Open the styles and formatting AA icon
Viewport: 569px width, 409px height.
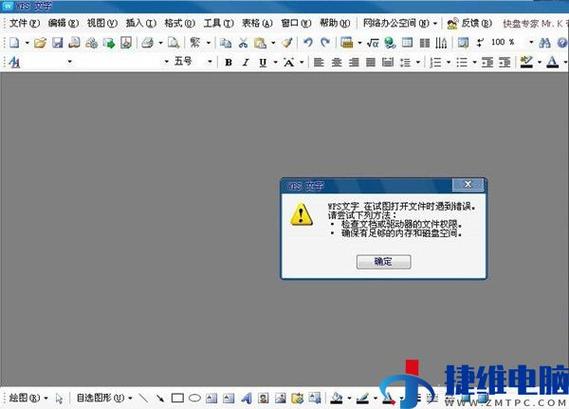14,62
